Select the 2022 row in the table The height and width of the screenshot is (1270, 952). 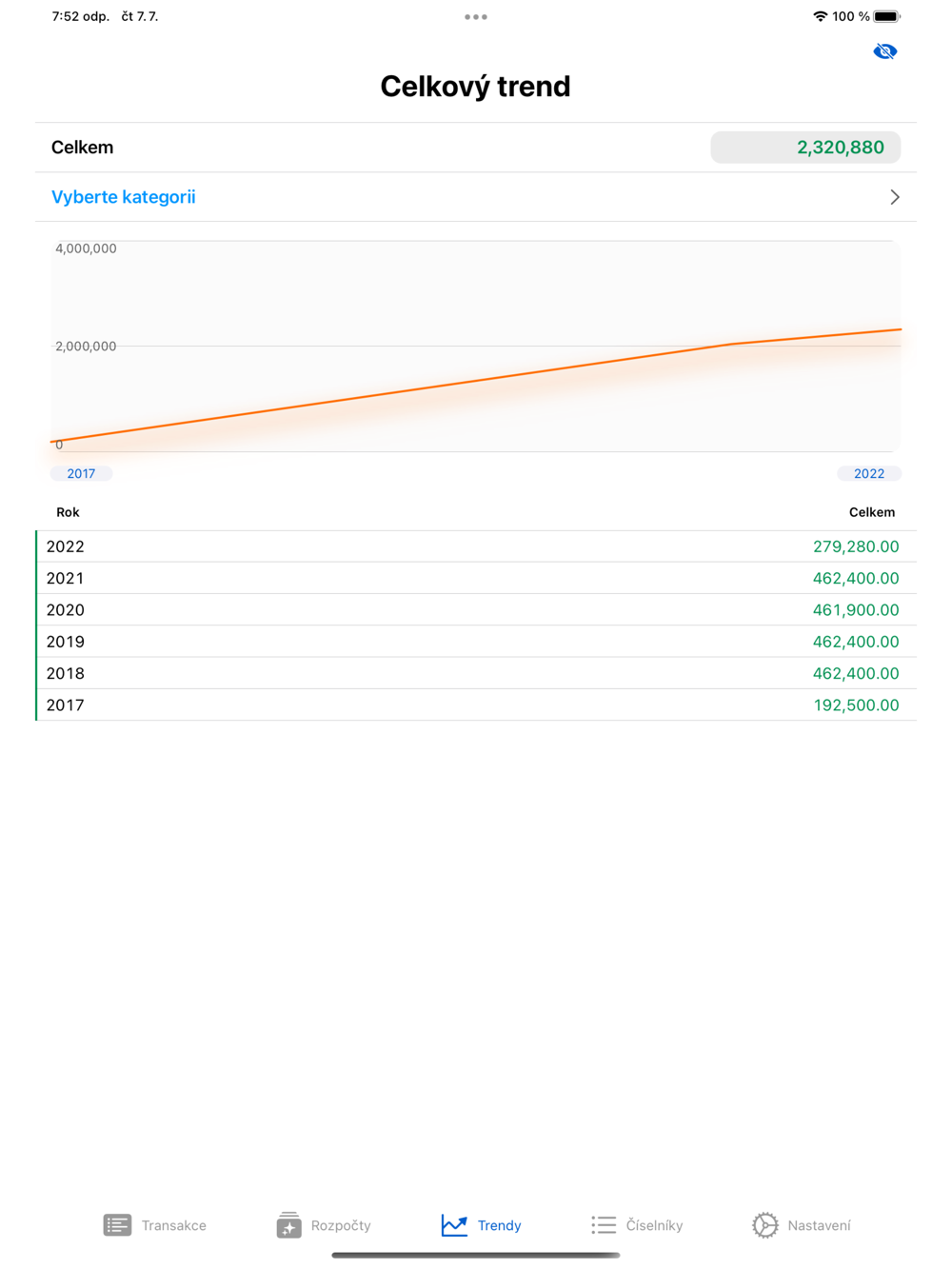click(x=476, y=546)
